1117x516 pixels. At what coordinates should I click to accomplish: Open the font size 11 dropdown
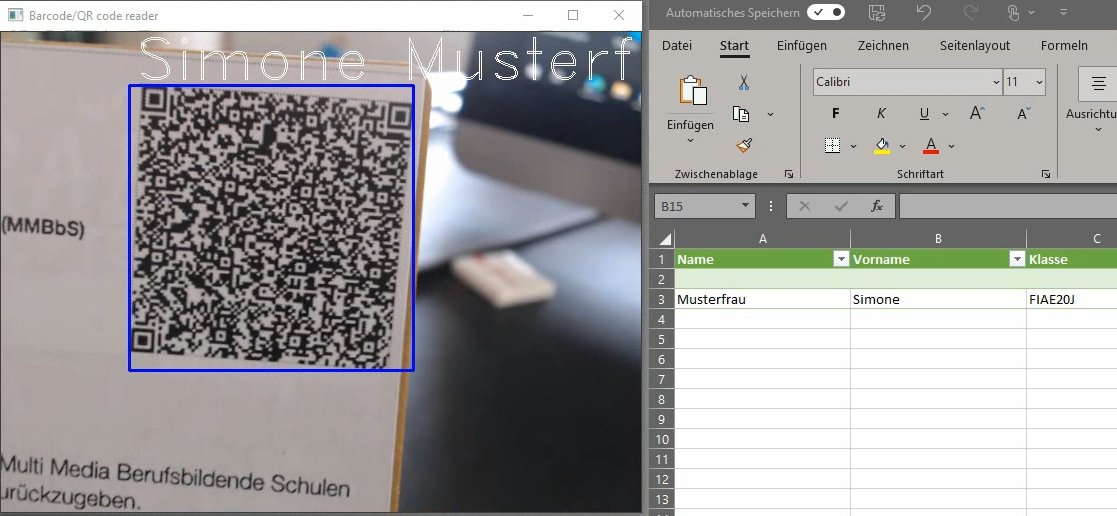click(x=1039, y=83)
